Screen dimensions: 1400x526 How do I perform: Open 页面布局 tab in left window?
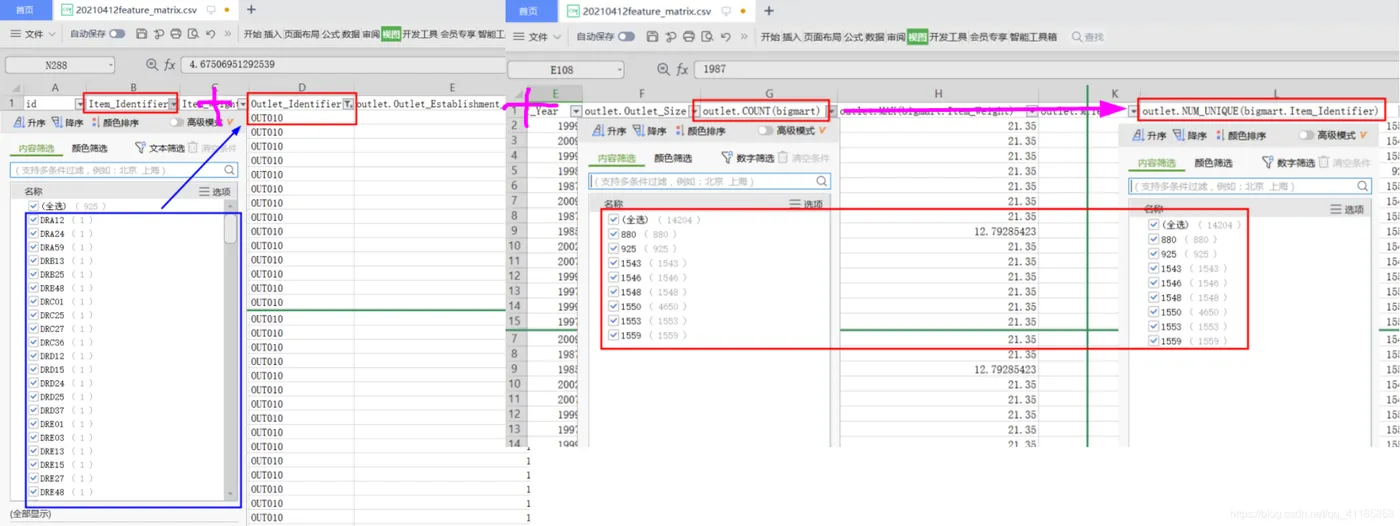[x=300, y=33]
